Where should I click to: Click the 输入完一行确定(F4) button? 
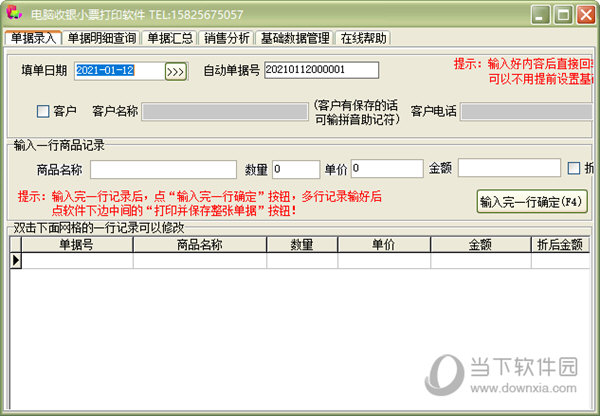(532, 201)
